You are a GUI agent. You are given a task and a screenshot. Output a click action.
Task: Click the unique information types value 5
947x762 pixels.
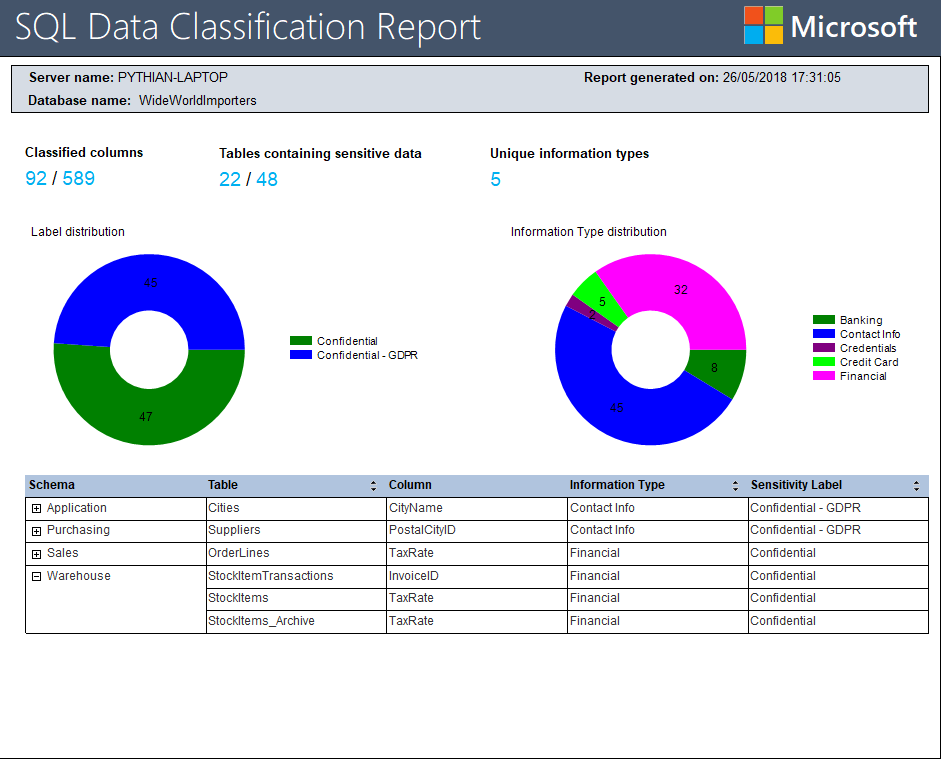495,180
